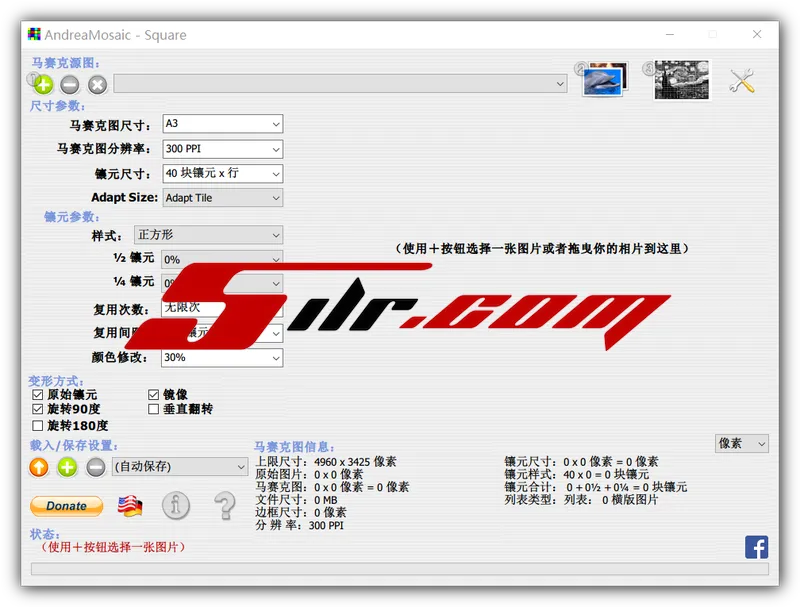Toggle the 原始镶元 checkbox

coord(37,394)
